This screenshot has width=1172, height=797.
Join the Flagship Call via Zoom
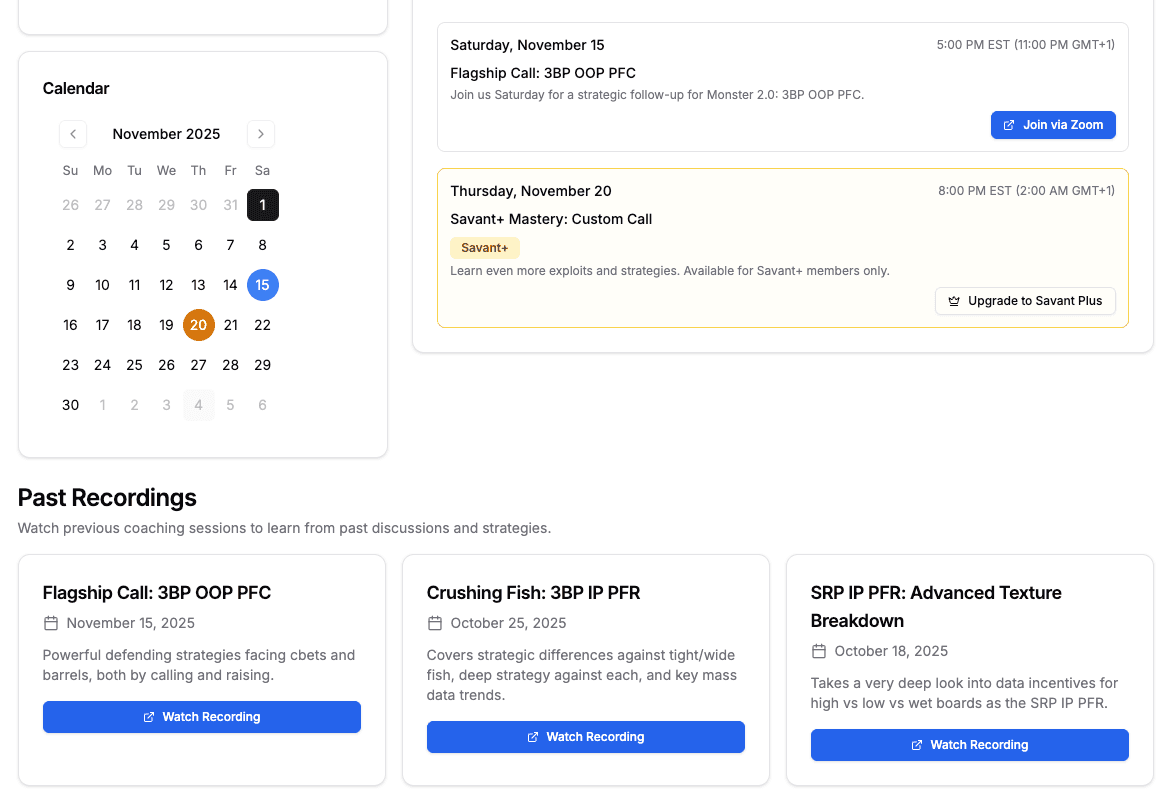(1053, 125)
